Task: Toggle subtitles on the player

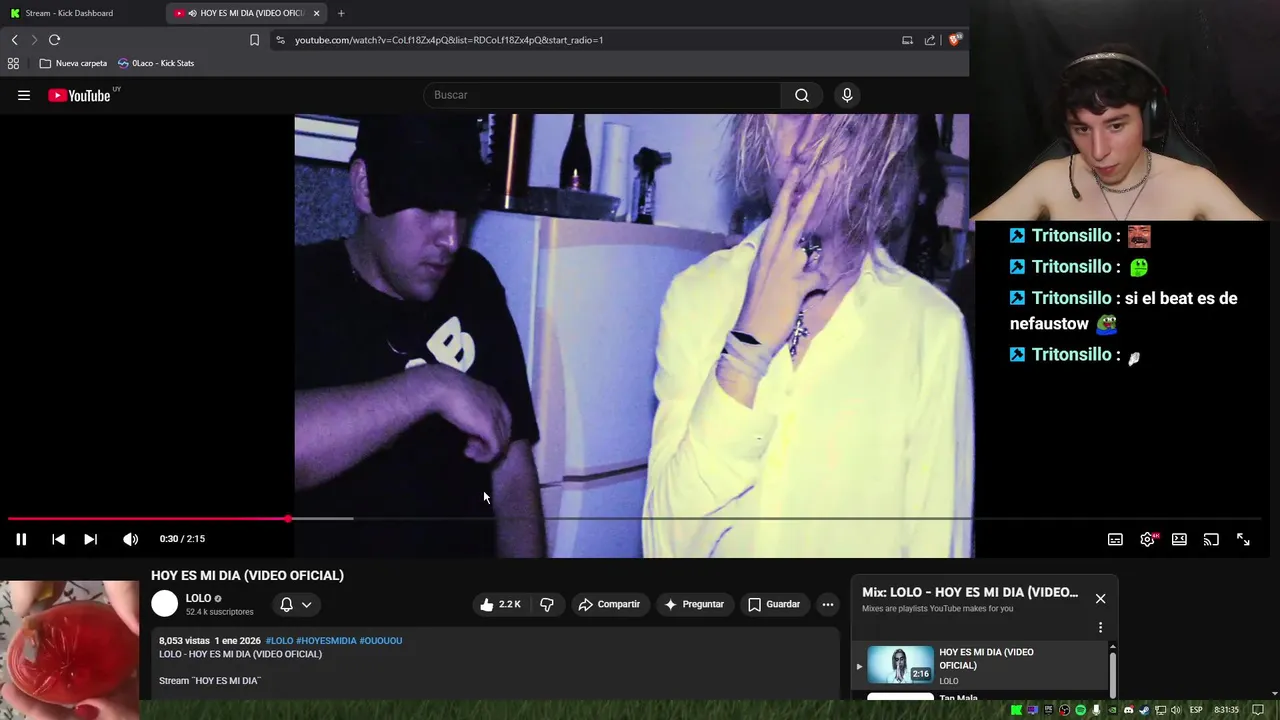Action: click(x=1115, y=539)
